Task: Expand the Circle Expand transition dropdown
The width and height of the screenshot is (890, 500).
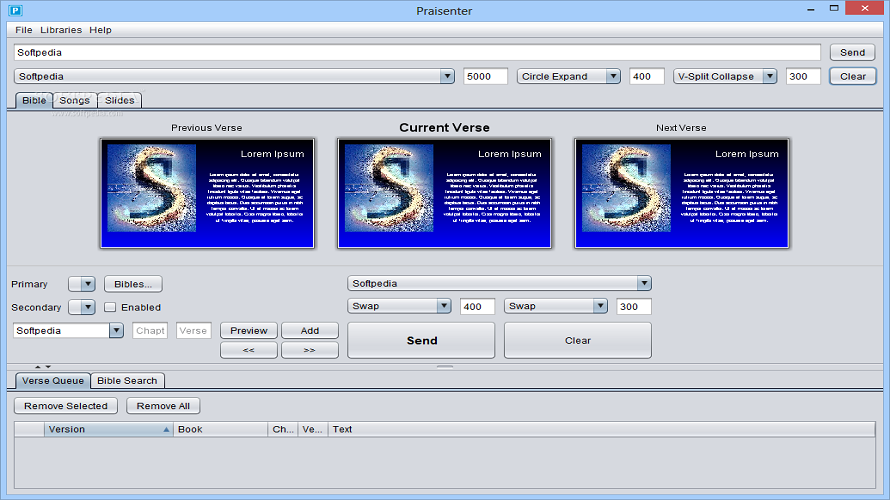Action: tap(612, 77)
